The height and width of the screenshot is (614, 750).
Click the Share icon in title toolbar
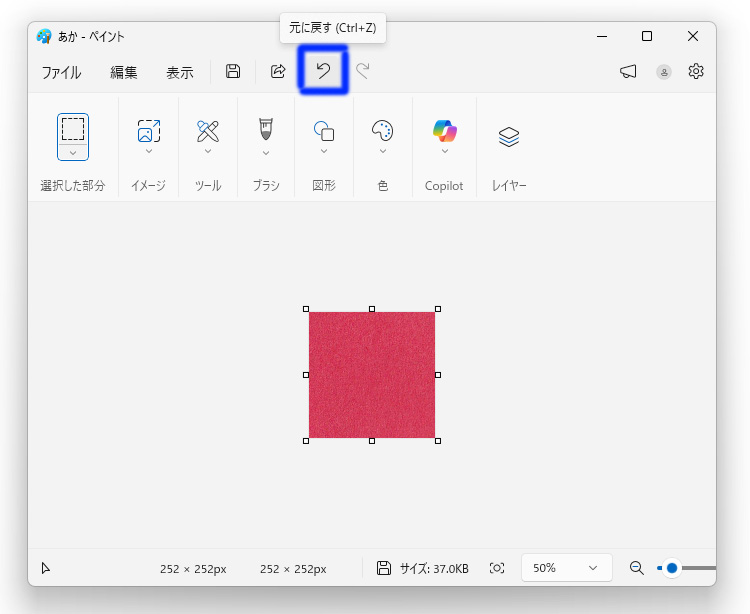(278, 71)
